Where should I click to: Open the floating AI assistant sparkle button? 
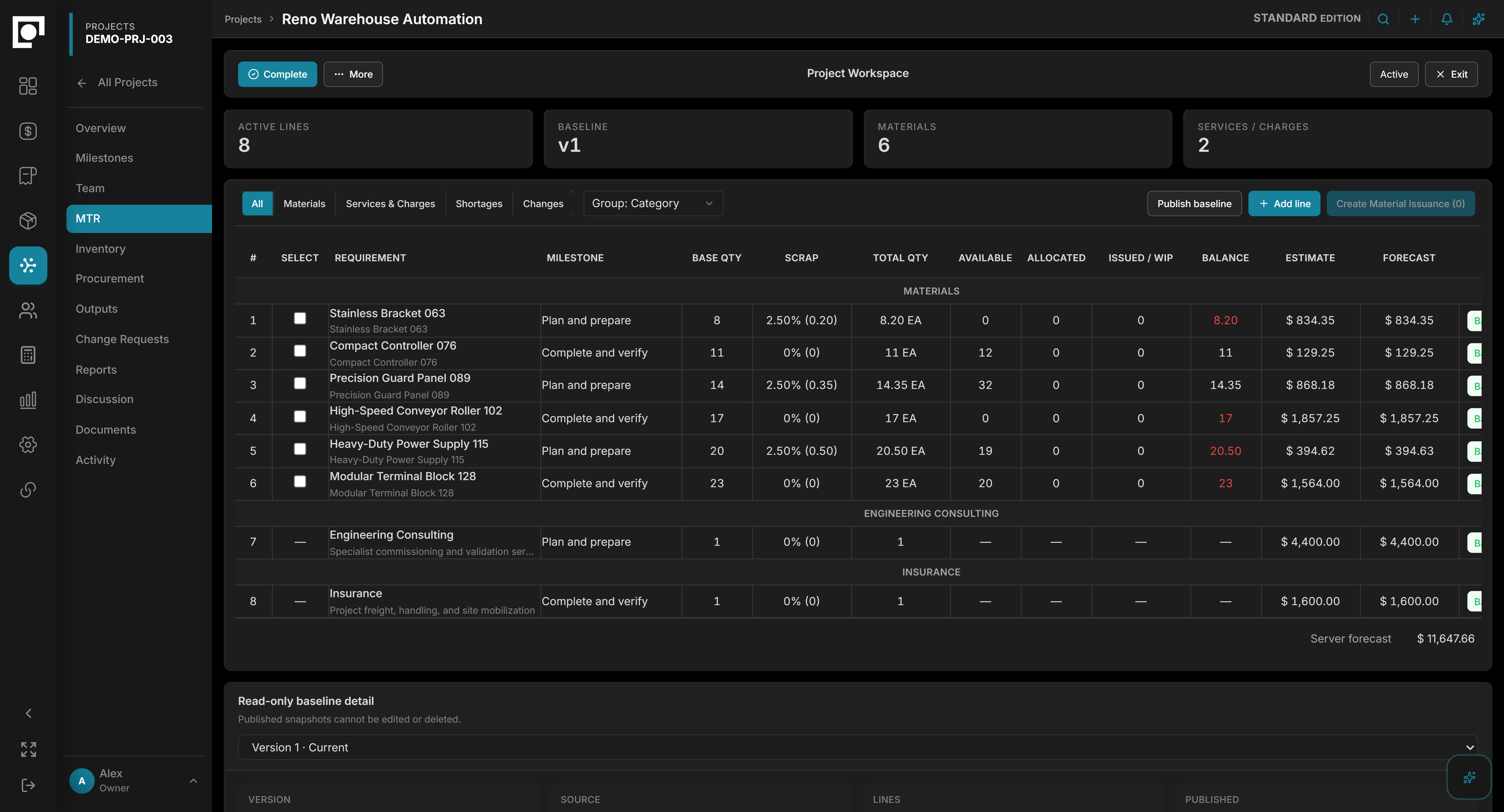1469,777
